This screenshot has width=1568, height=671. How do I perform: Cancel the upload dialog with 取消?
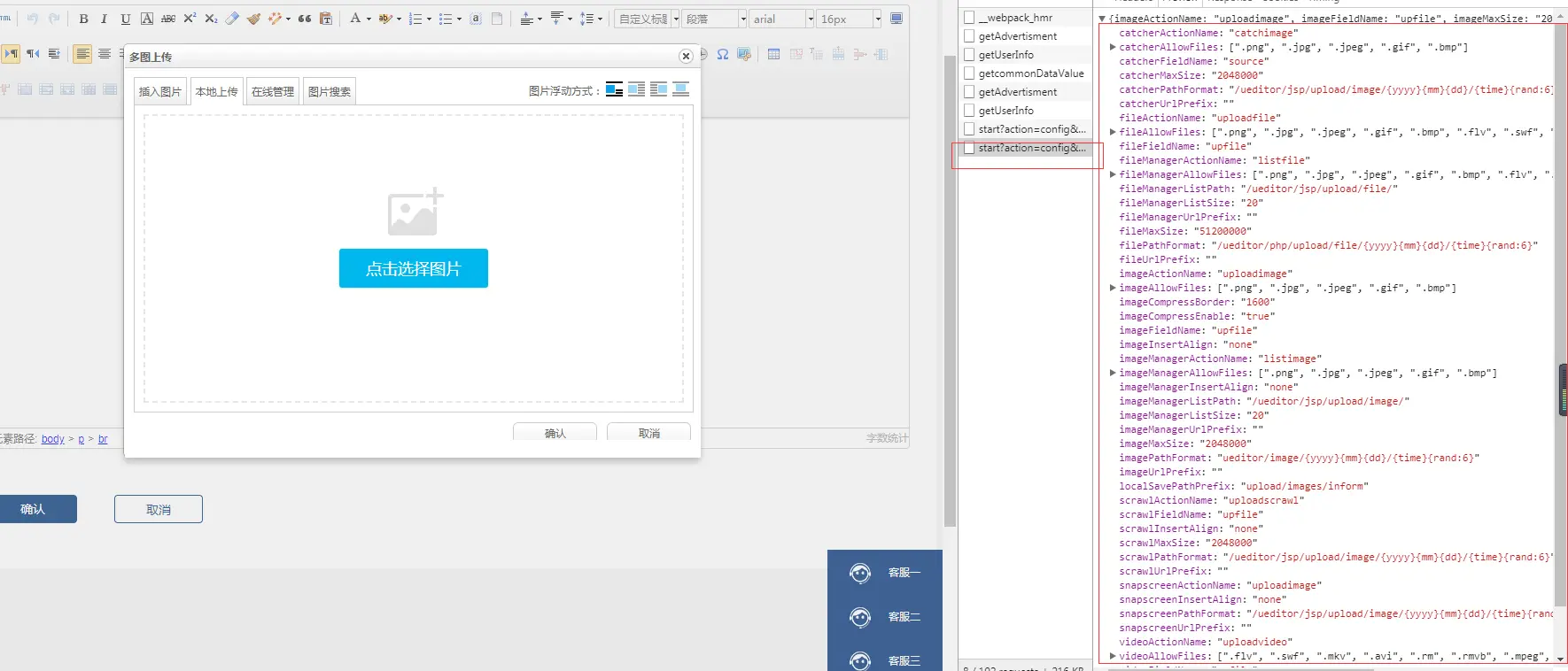point(649,433)
